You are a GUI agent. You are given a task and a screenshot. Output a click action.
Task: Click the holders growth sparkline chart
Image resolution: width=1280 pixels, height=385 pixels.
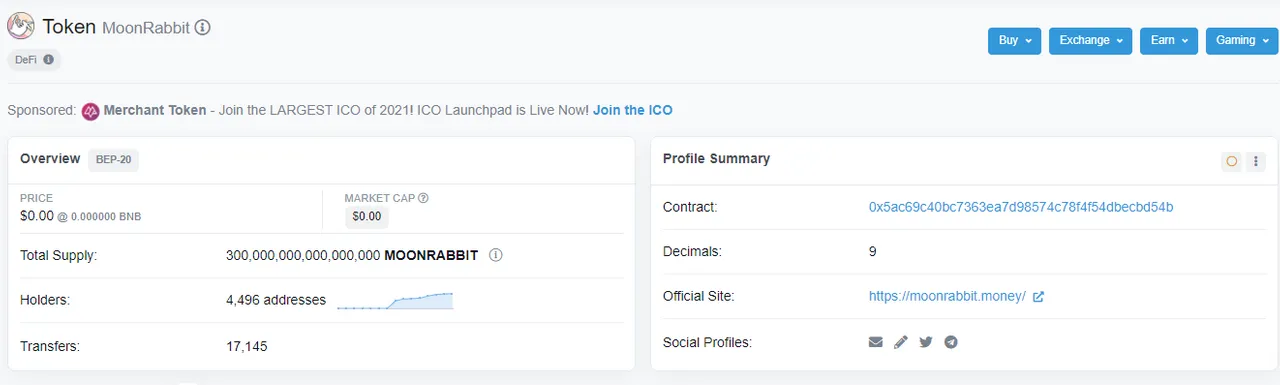pos(395,300)
